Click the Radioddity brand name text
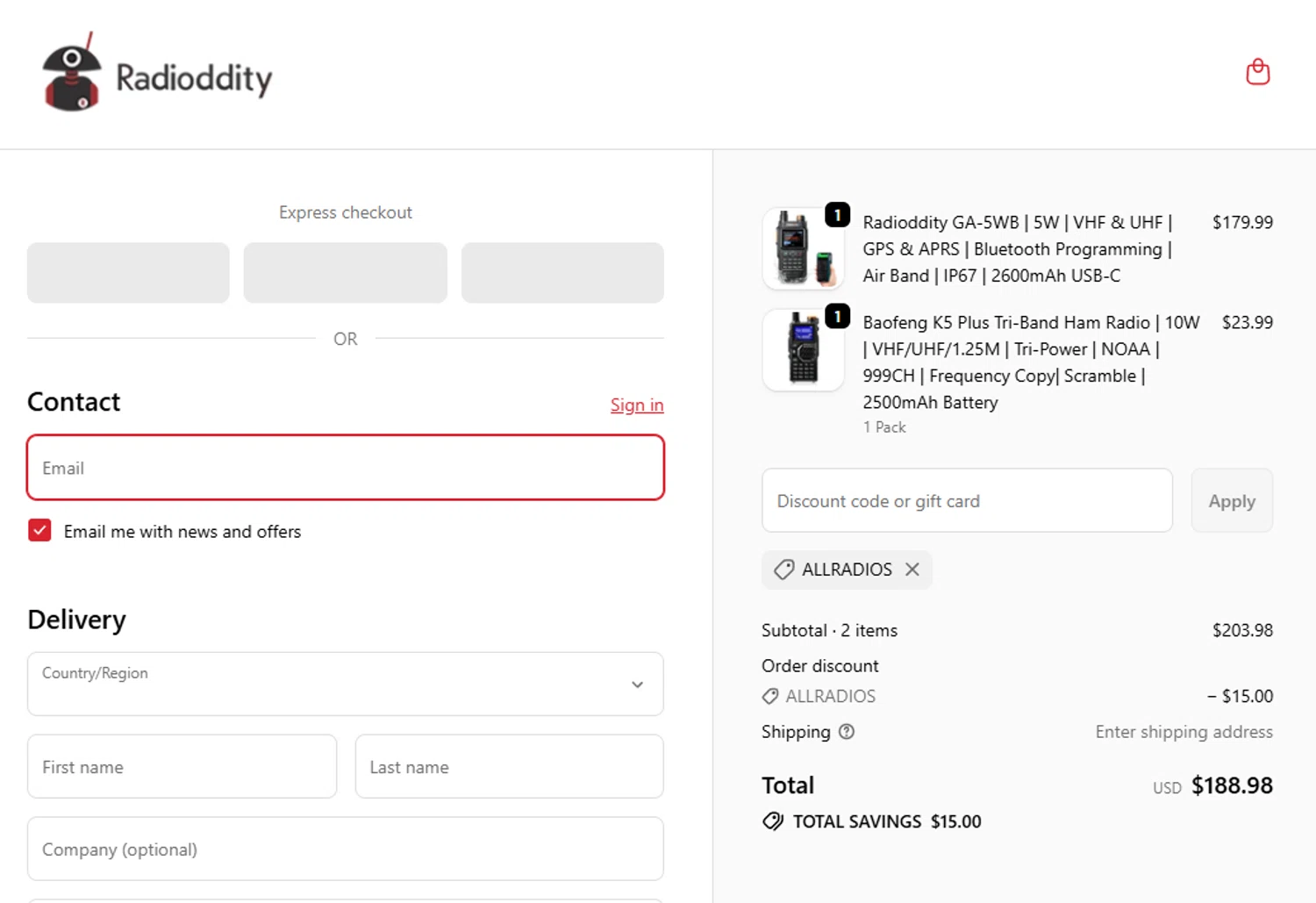This screenshot has height=903, width=1316. pos(194,78)
